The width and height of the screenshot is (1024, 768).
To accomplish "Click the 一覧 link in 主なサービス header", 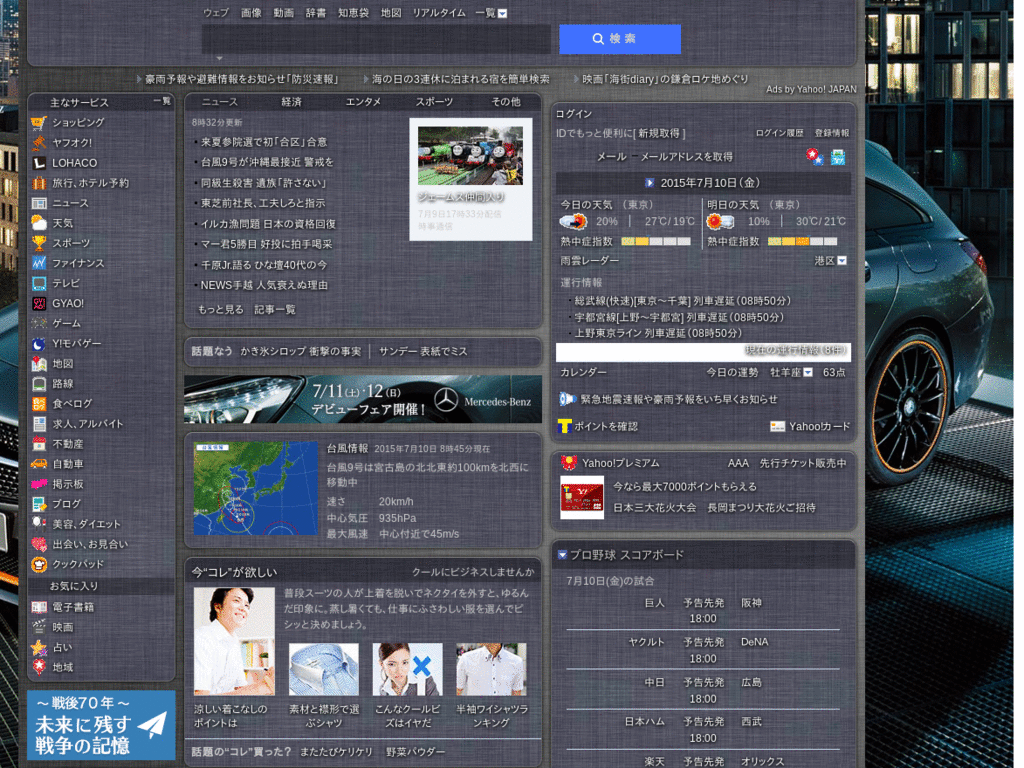I will (x=162, y=101).
